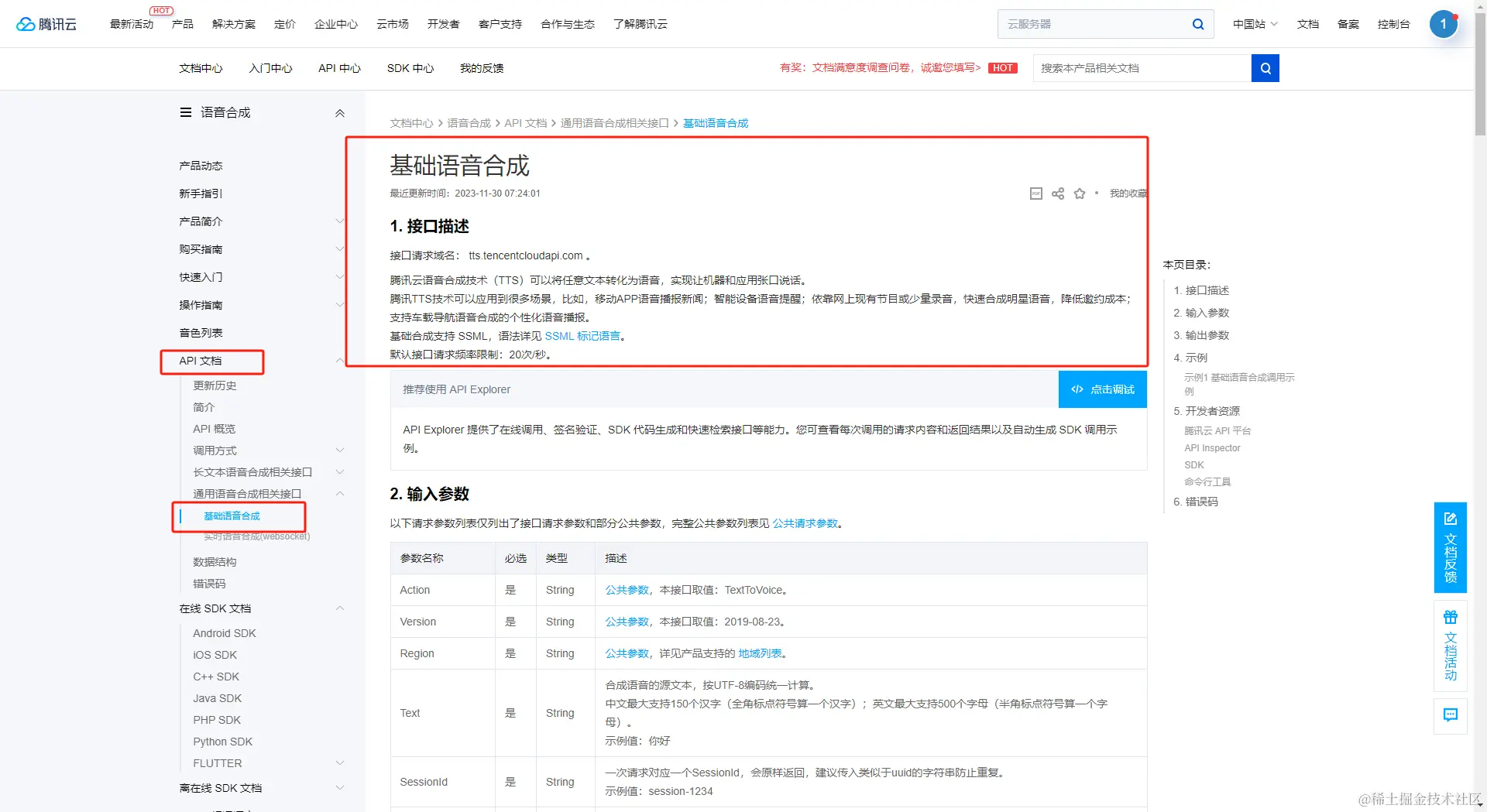
Task: Expand the 操作指南 section
Action: tap(339, 305)
